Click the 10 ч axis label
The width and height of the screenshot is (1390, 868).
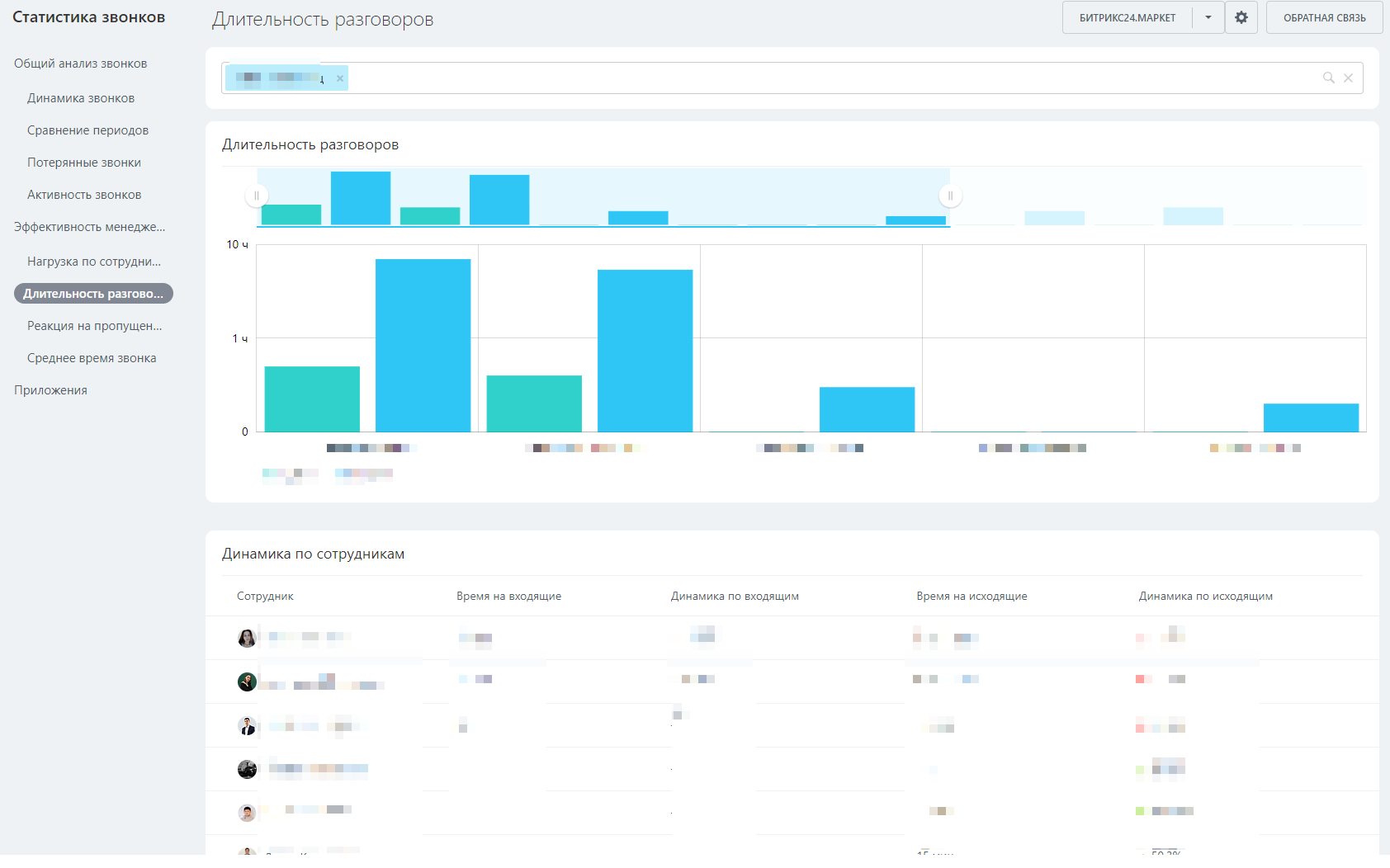(x=238, y=244)
